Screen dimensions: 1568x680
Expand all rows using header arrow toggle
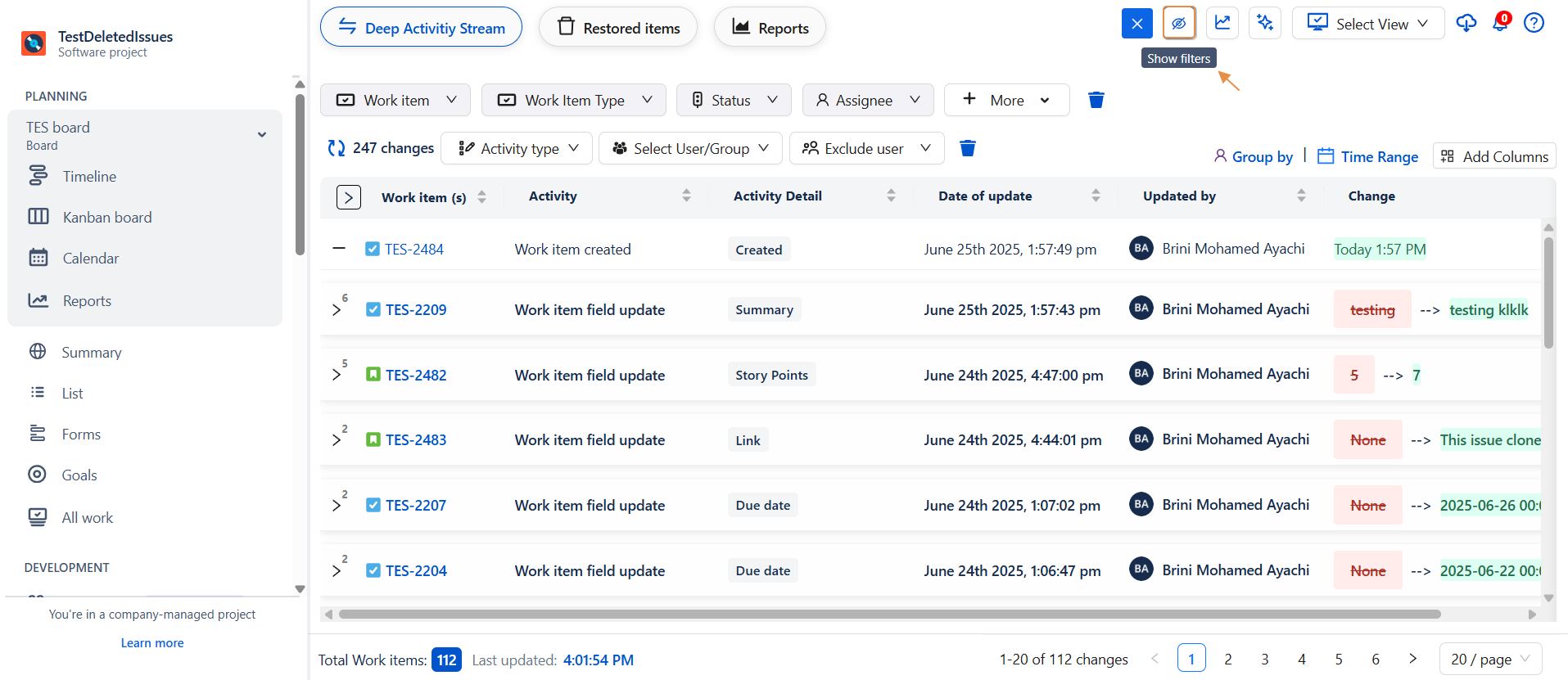point(348,197)
